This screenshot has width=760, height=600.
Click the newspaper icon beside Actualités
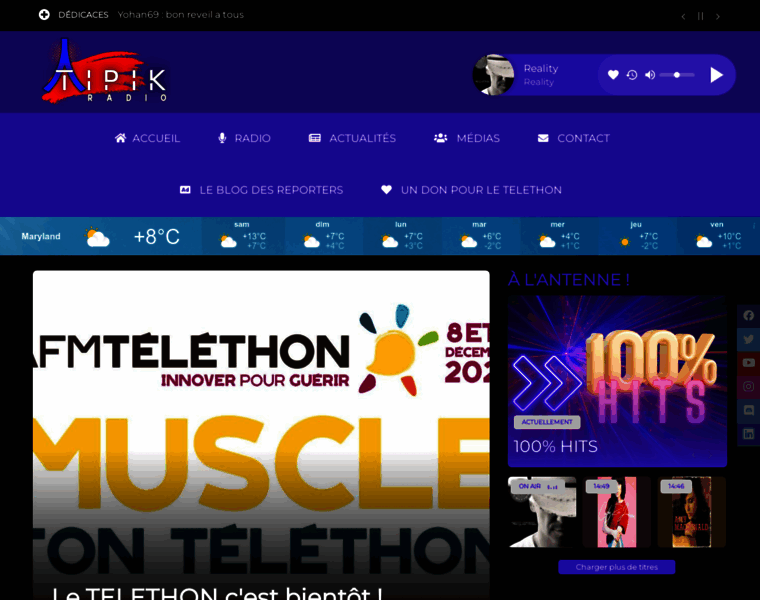315,138
